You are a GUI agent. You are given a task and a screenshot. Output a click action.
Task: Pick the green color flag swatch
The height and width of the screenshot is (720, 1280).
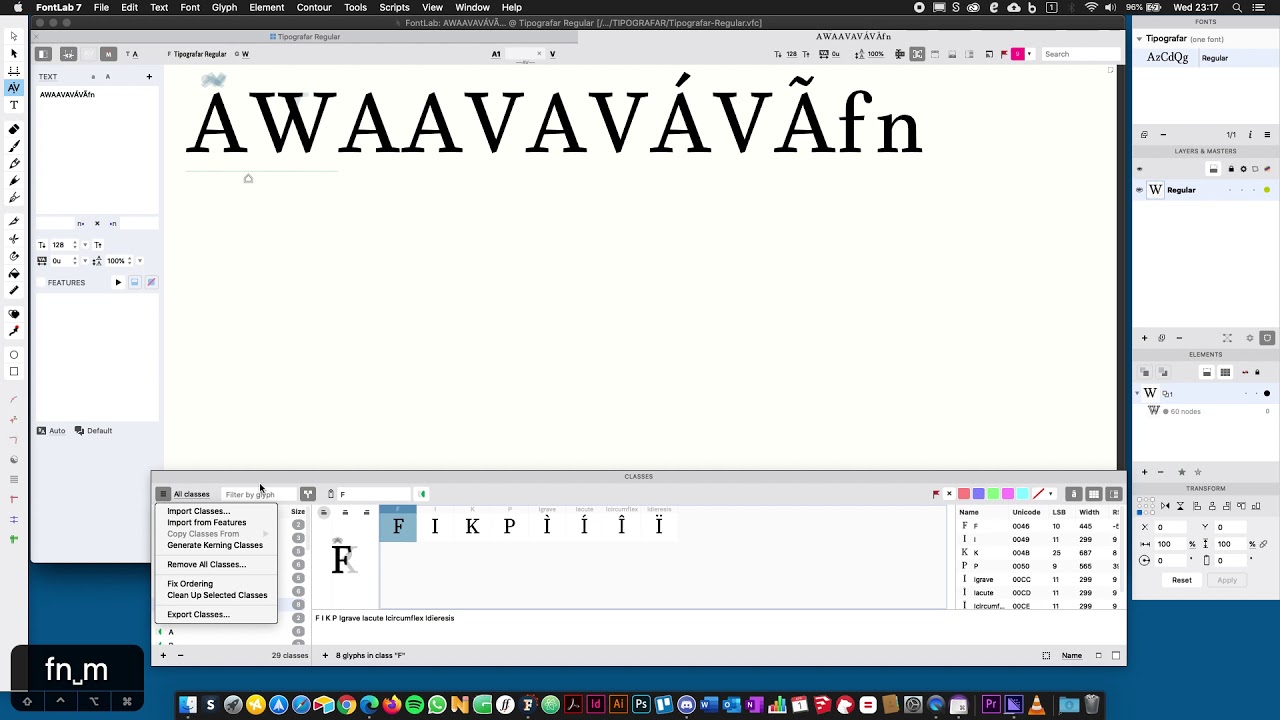[993, 494]
